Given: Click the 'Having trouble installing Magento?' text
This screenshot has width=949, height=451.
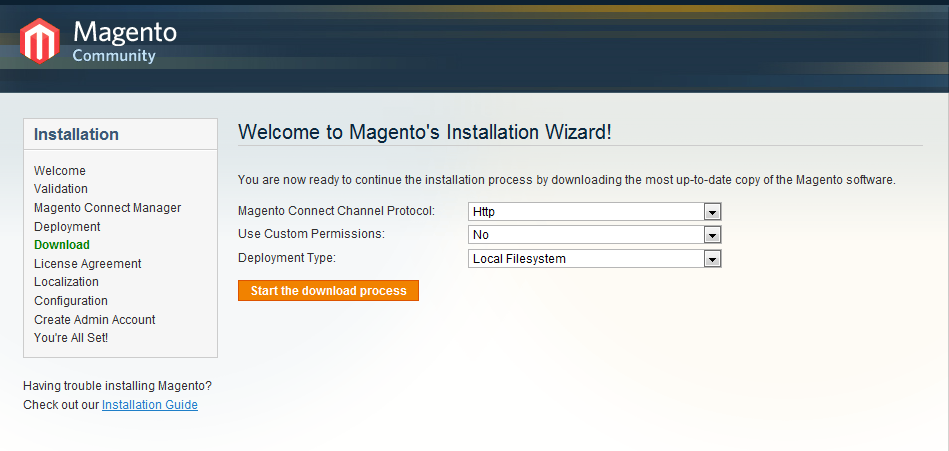Looking at the screenshot, I should pyautogui.click(x=117, y=385).
